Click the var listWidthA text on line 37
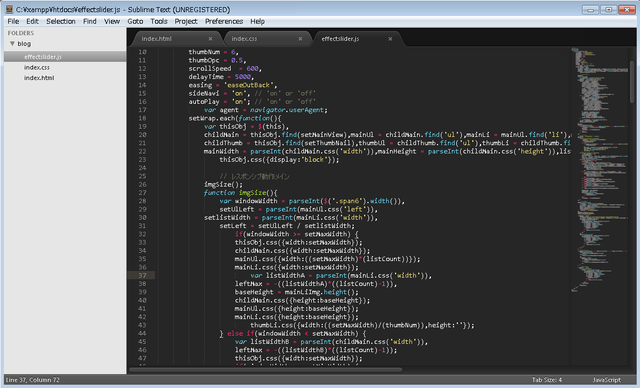 (278, 275)
